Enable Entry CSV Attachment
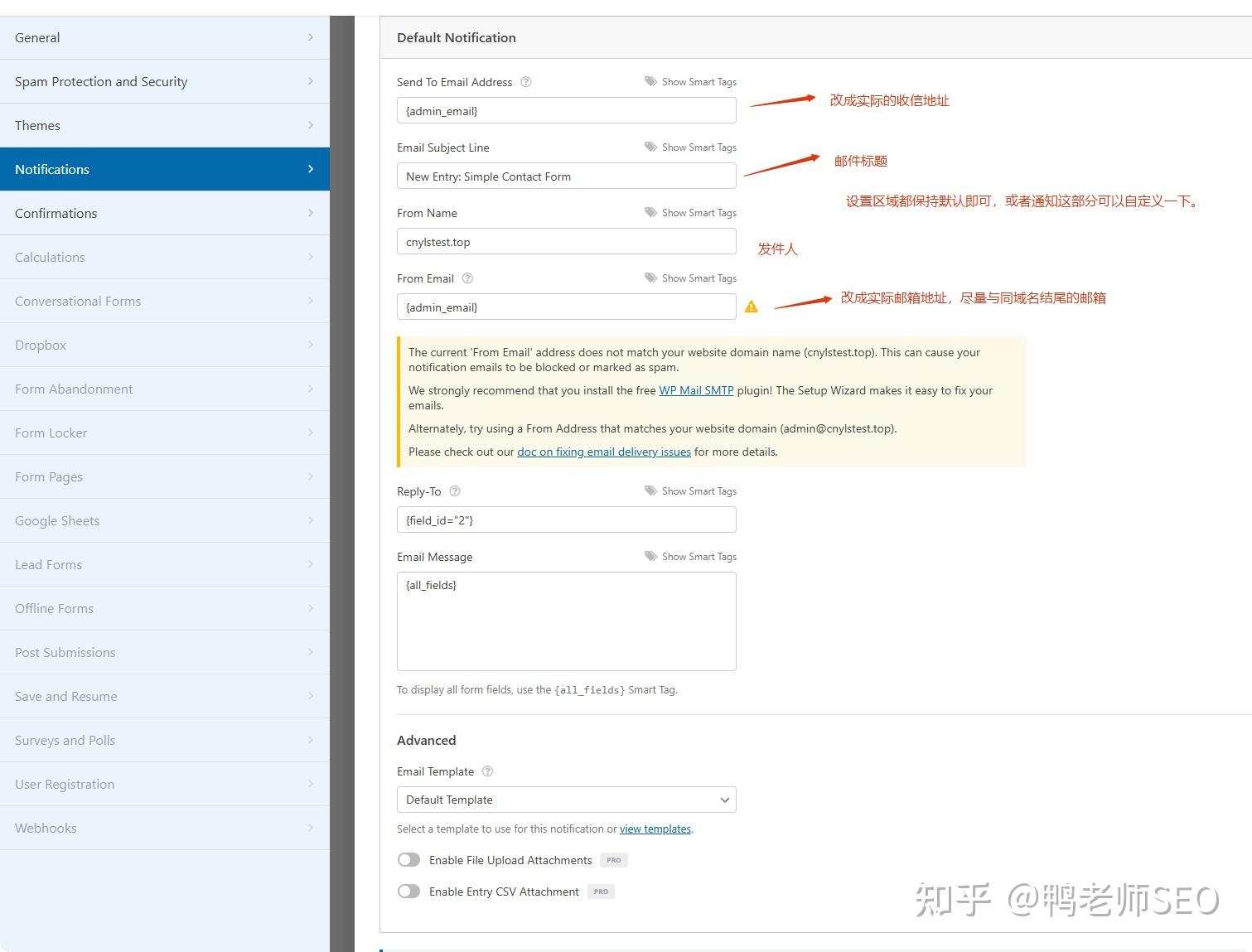Image resolution: width=1252 pixels, height=952 pixels. [408, 891]
